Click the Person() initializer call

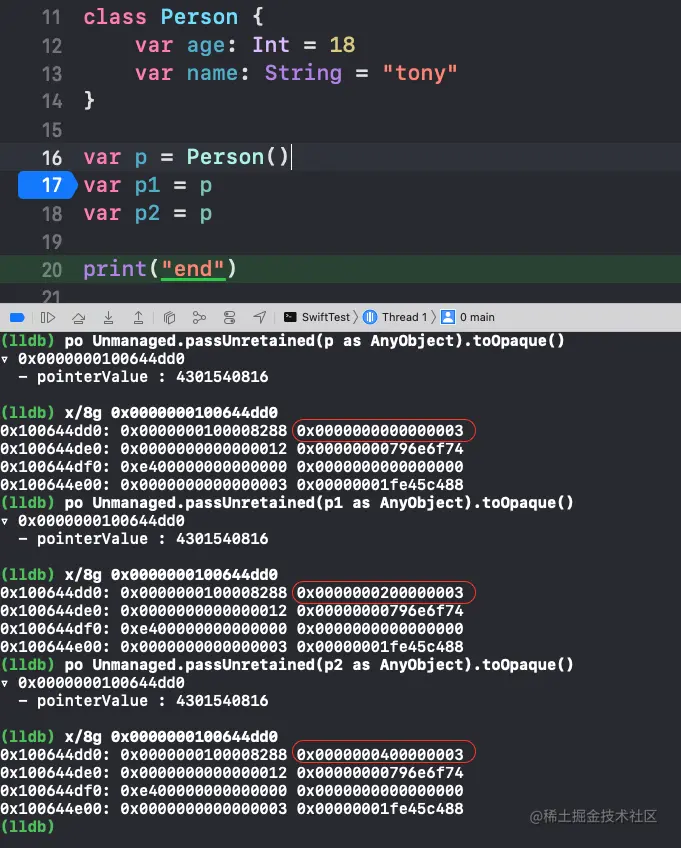click(x=238, y=157)
